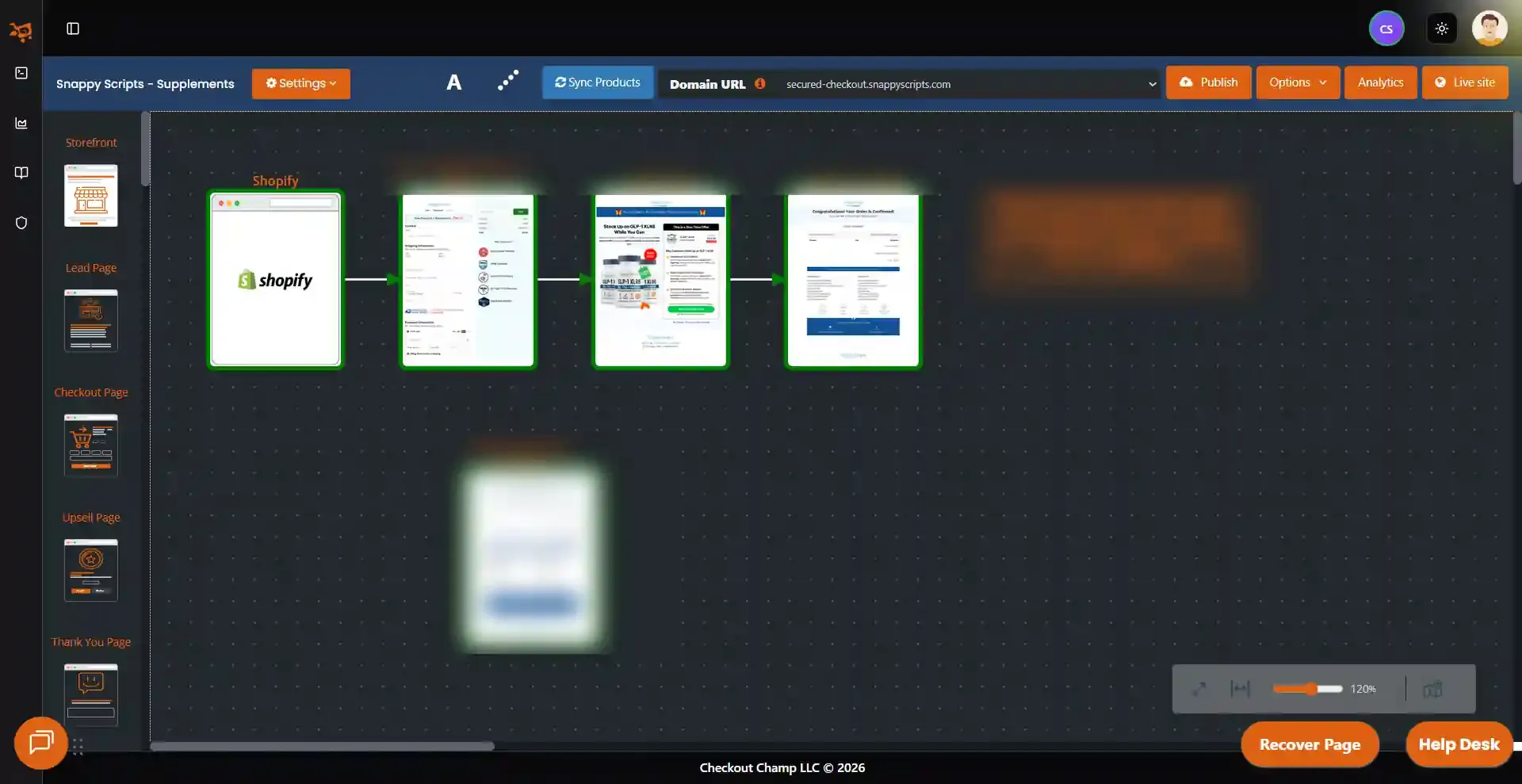
Task: Click the drag handle dots beside chat
Action: [78, 747]
